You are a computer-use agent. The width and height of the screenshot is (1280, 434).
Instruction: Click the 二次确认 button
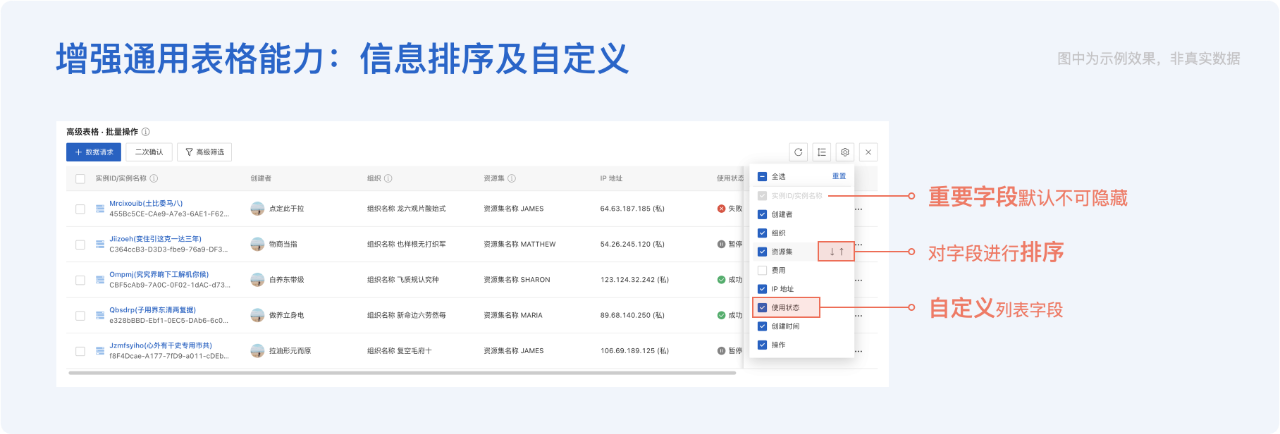click(x=149, y=152)
